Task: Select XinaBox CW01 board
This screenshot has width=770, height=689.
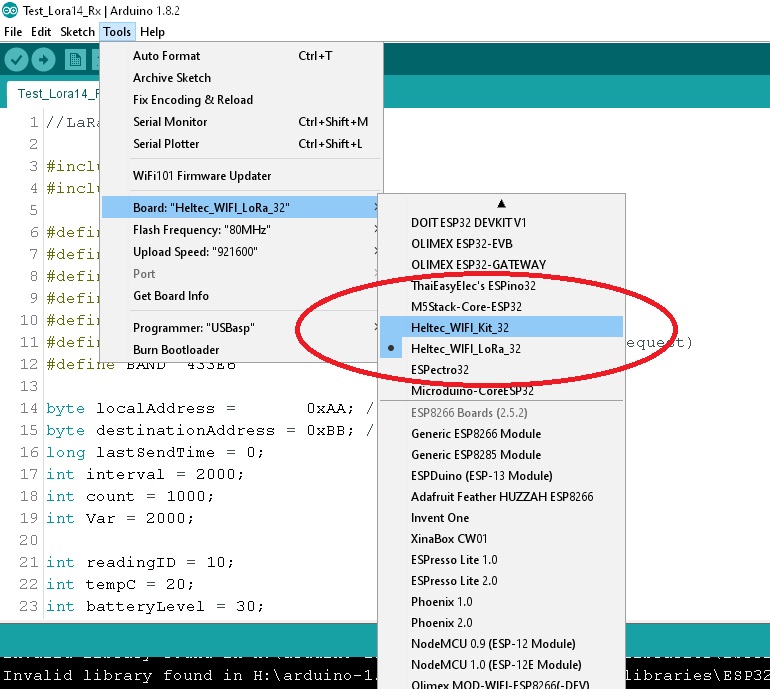Action: click(501, 539)
